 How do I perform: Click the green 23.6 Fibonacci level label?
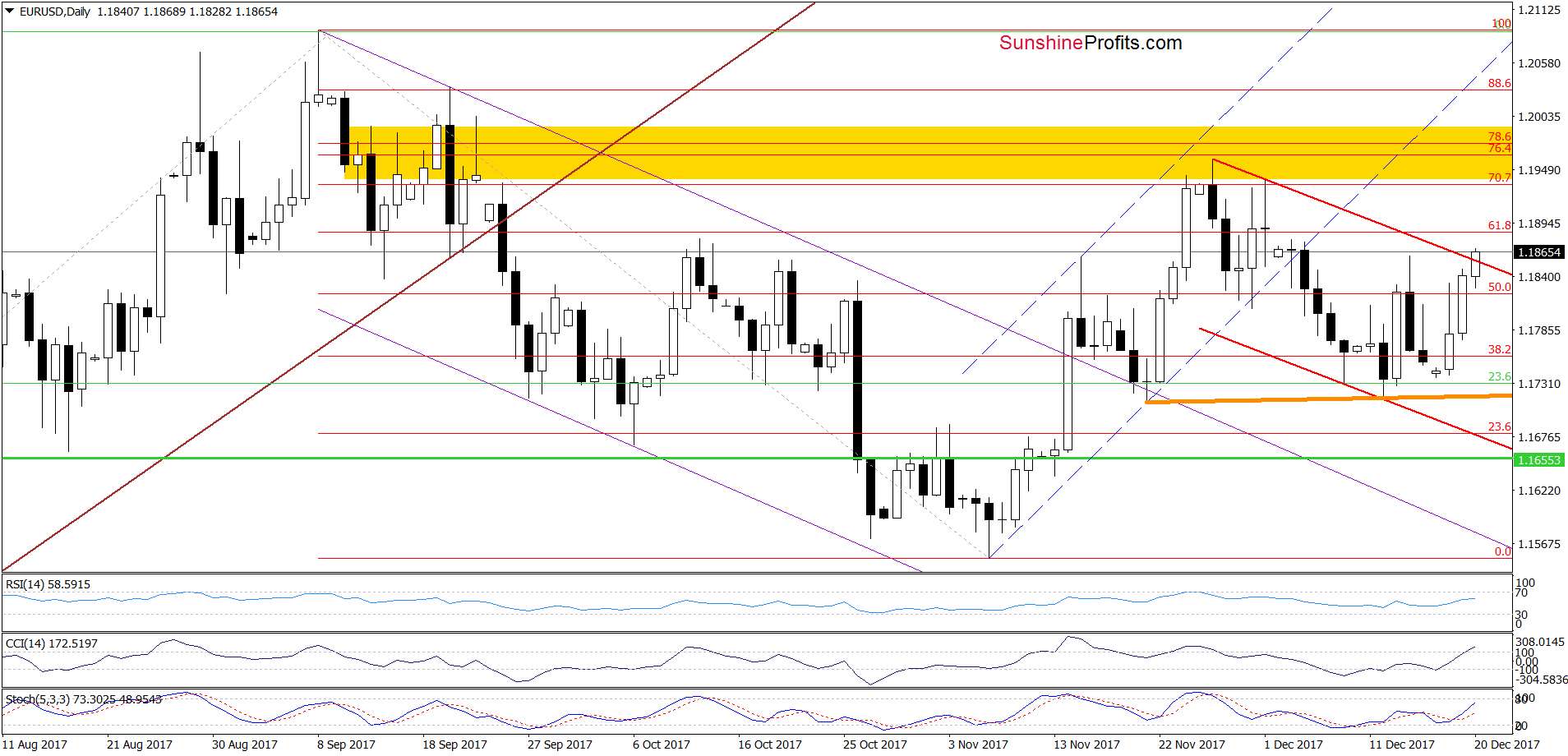[x=1500, y=376]
